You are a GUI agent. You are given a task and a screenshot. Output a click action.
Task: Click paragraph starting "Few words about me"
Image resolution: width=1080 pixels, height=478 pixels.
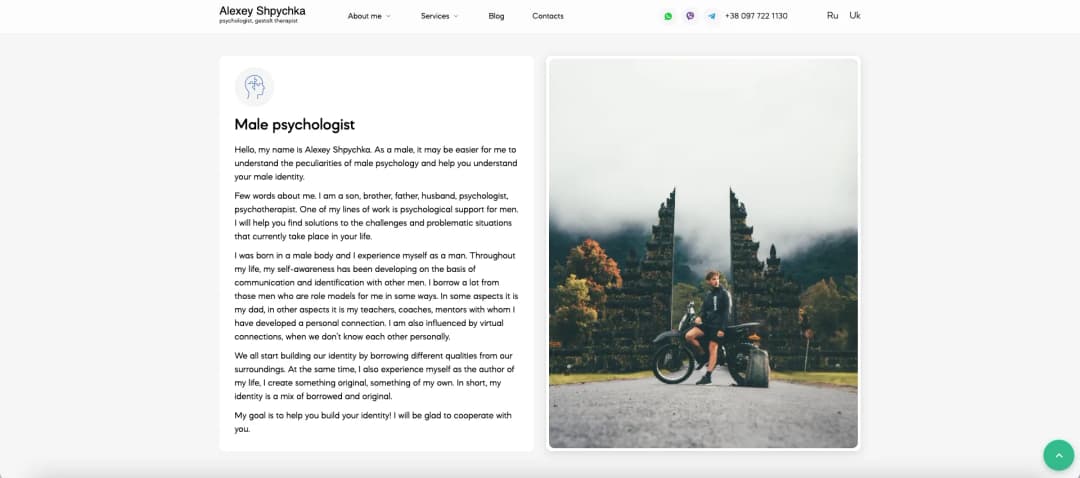click(x=376, y=216)
